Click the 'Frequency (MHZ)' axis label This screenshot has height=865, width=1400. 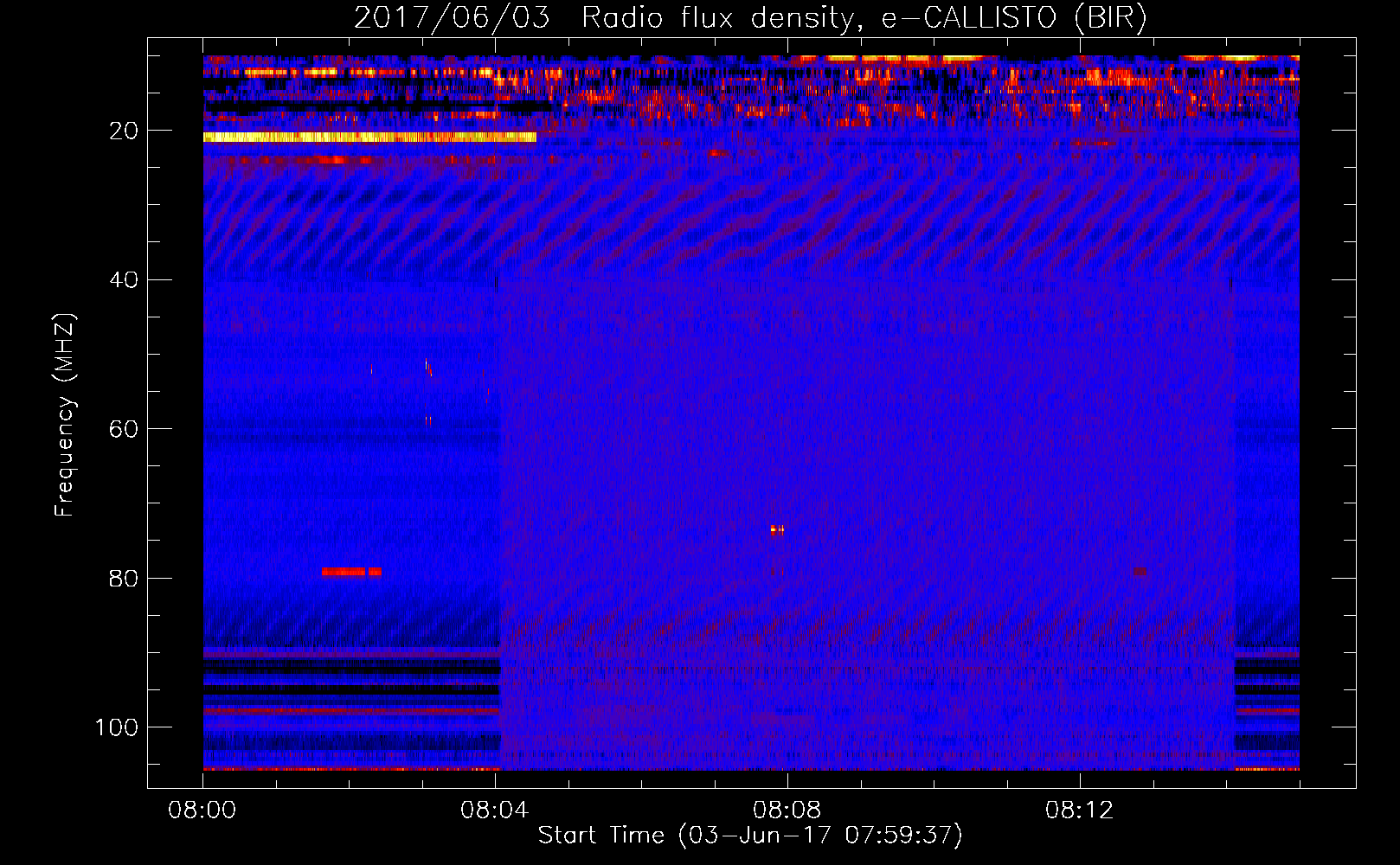[65, 415]
